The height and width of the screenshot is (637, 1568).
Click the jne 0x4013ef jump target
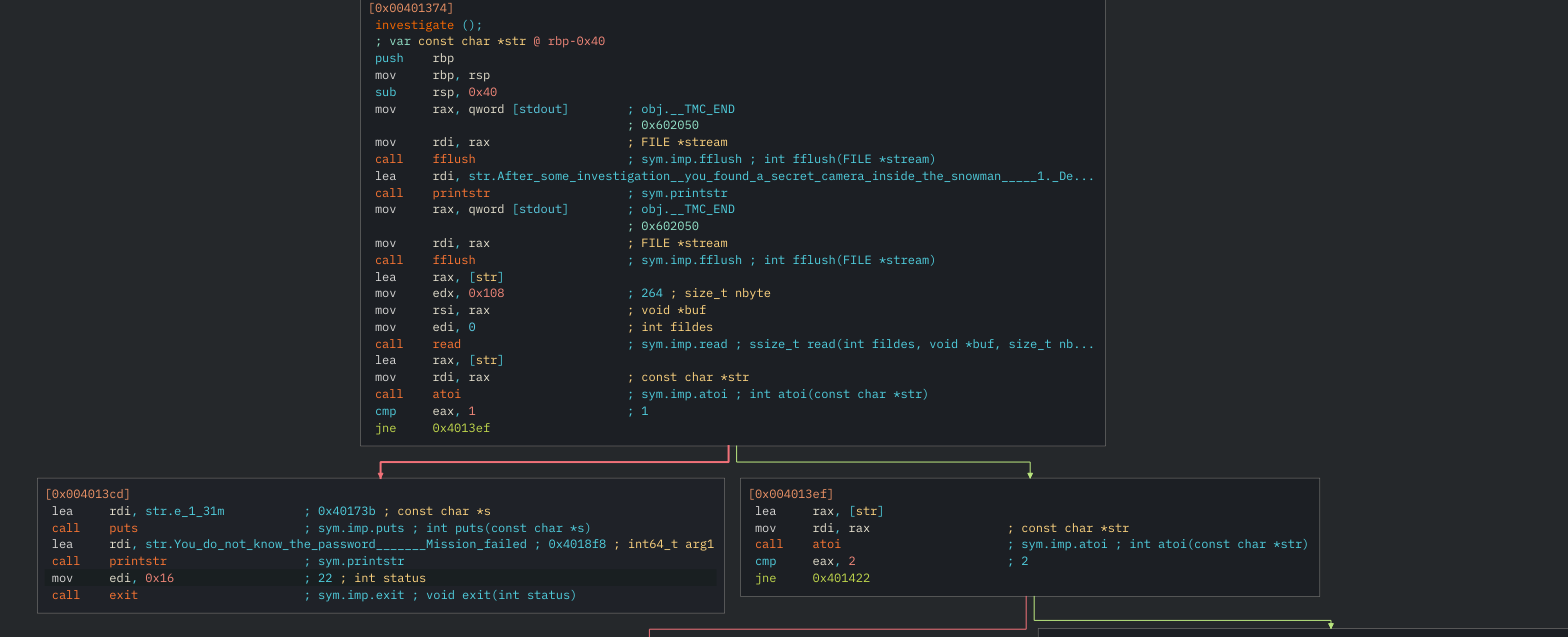460,428
